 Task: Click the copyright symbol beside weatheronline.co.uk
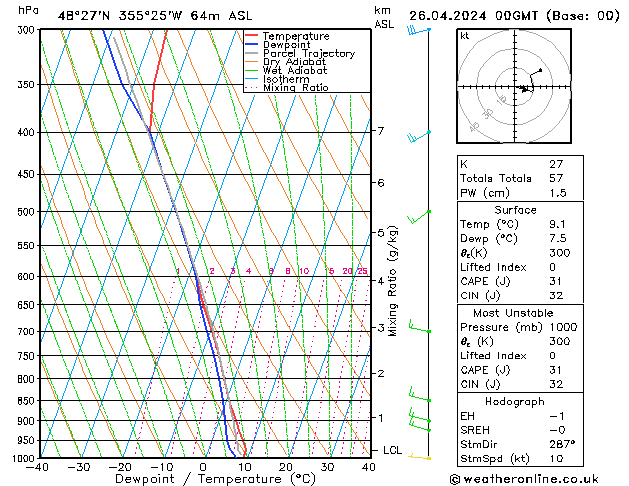pyautogui.click(x=457, y=480)
